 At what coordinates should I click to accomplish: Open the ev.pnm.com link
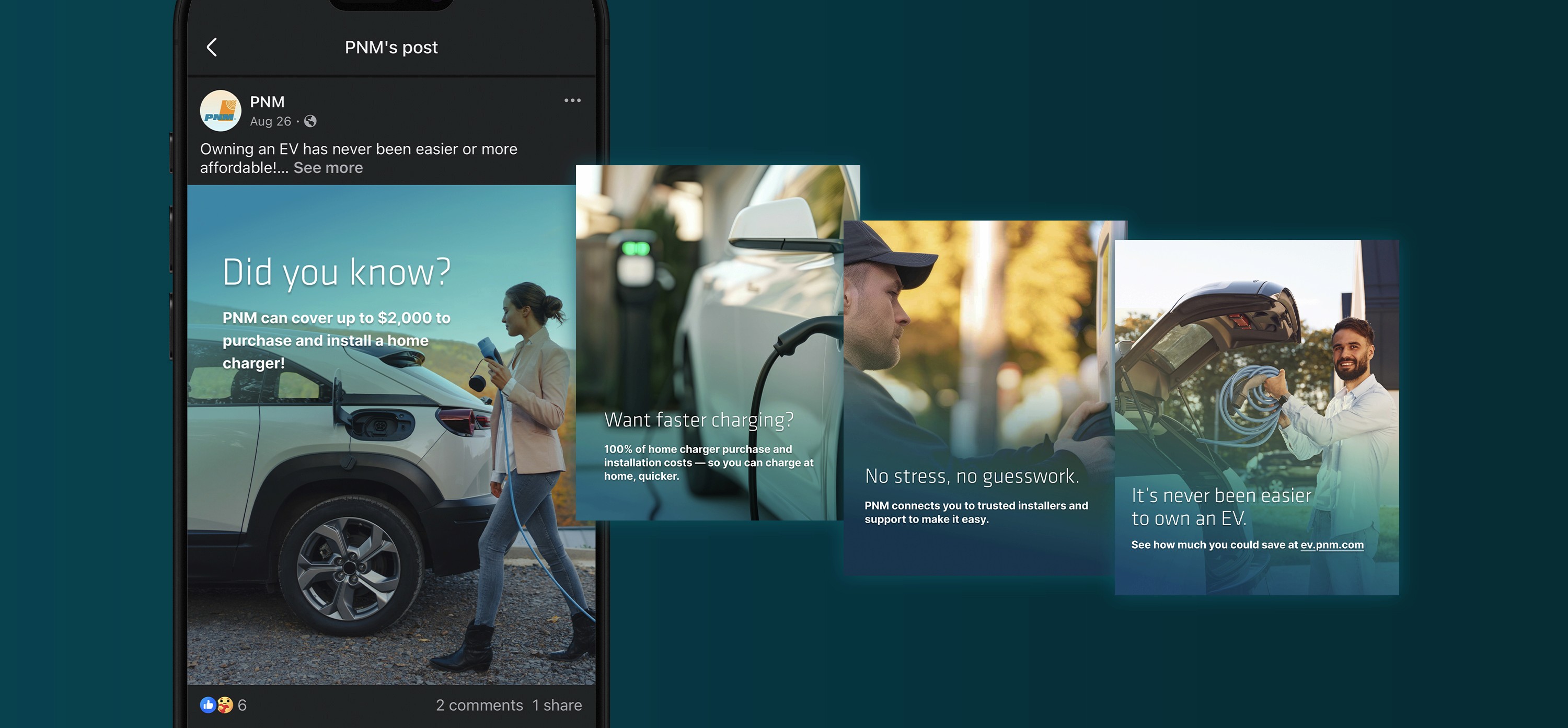1332,545
